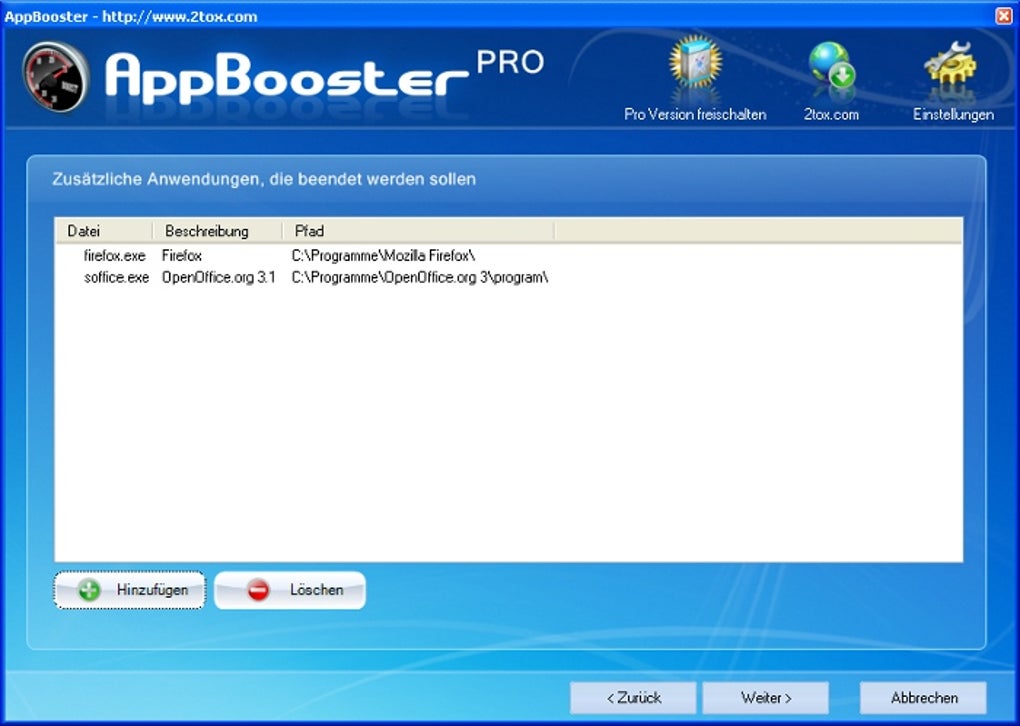Click the Pro Version freischalten label
1020x726 pixels.
(x=694, y=115)
